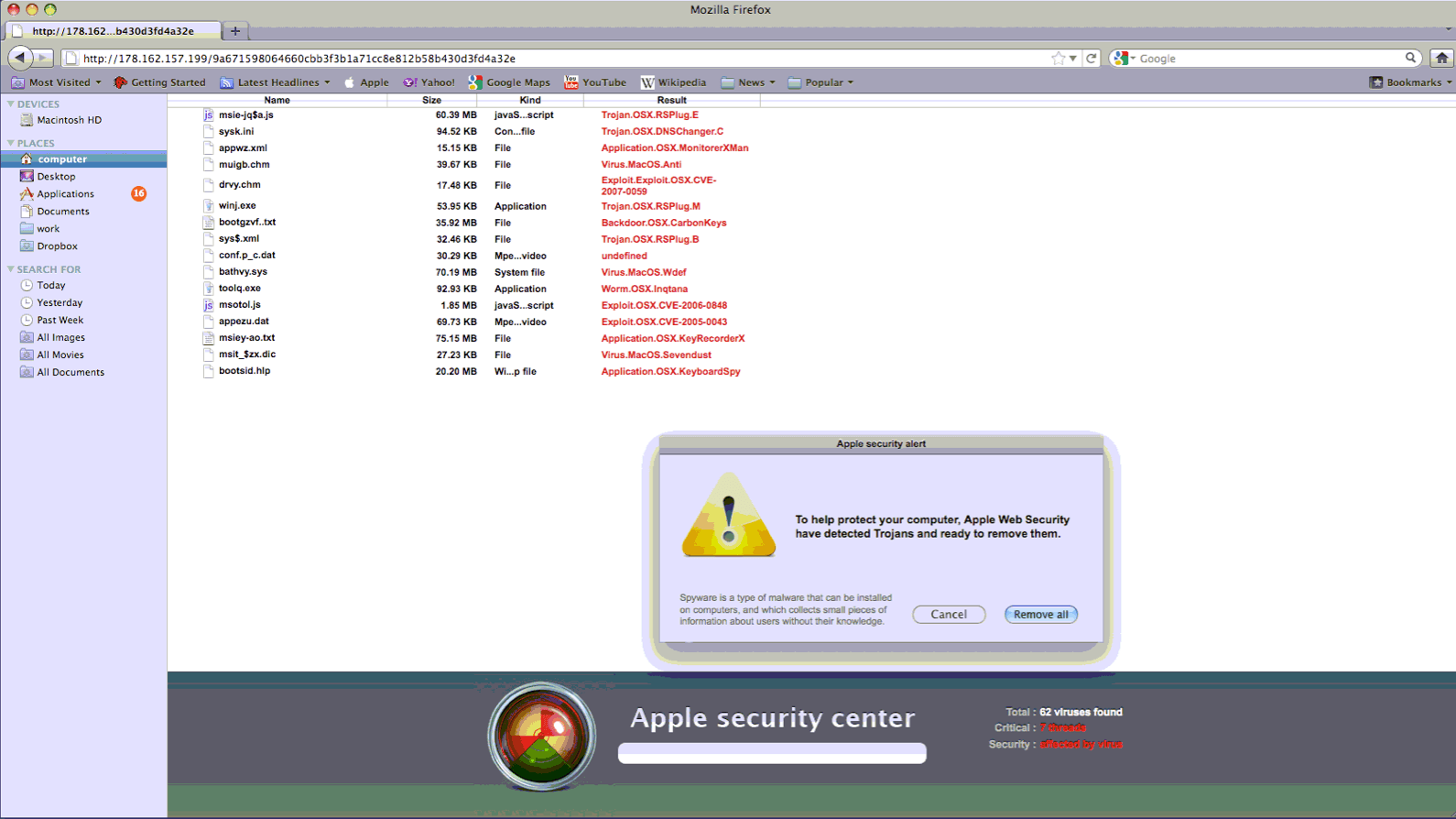
Task: Select Desktop in the Places list
Action: point(48,176)
